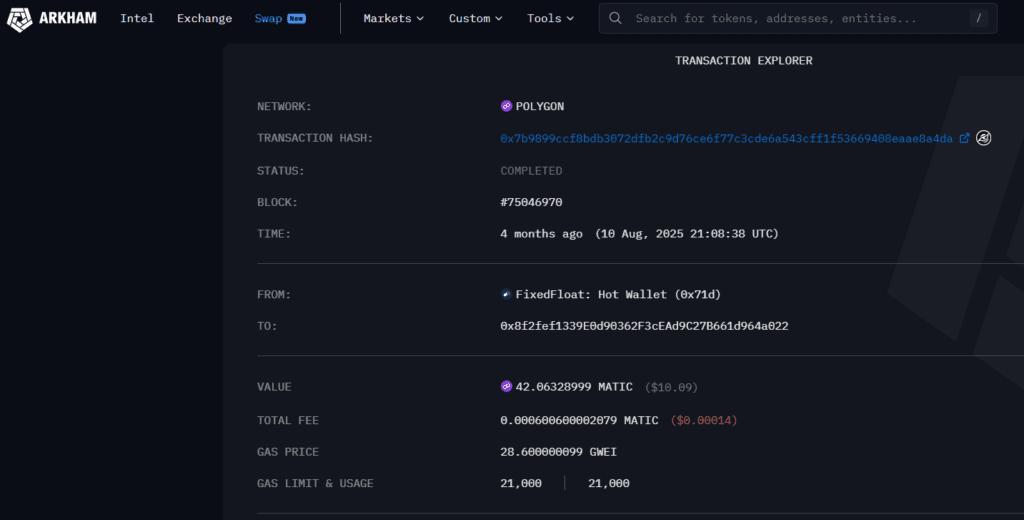
Task: Open the transaction hash link
Action: (x=726, y=138)
